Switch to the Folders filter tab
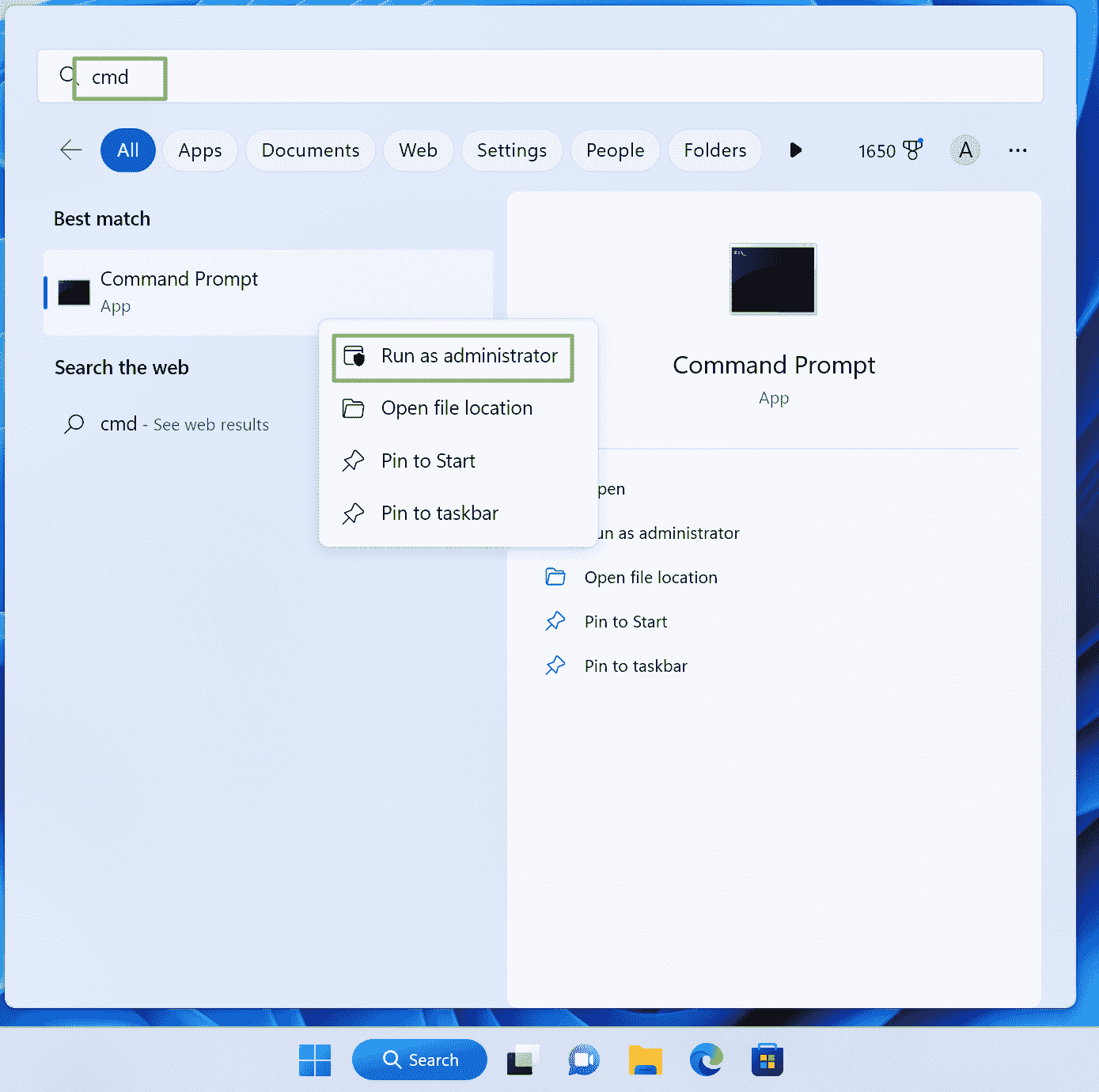Viewport: 1099px width, 1092px height. coord(715,150)
